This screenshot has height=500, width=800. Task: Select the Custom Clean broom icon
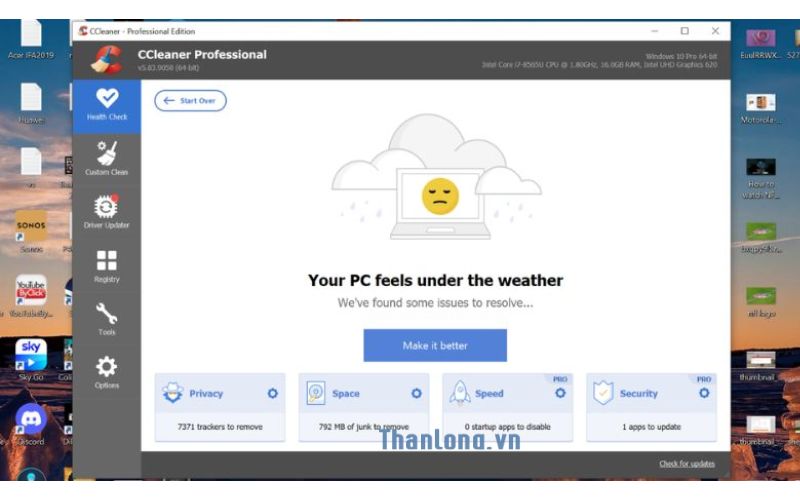pyautogui.click(x=106, y=157)
